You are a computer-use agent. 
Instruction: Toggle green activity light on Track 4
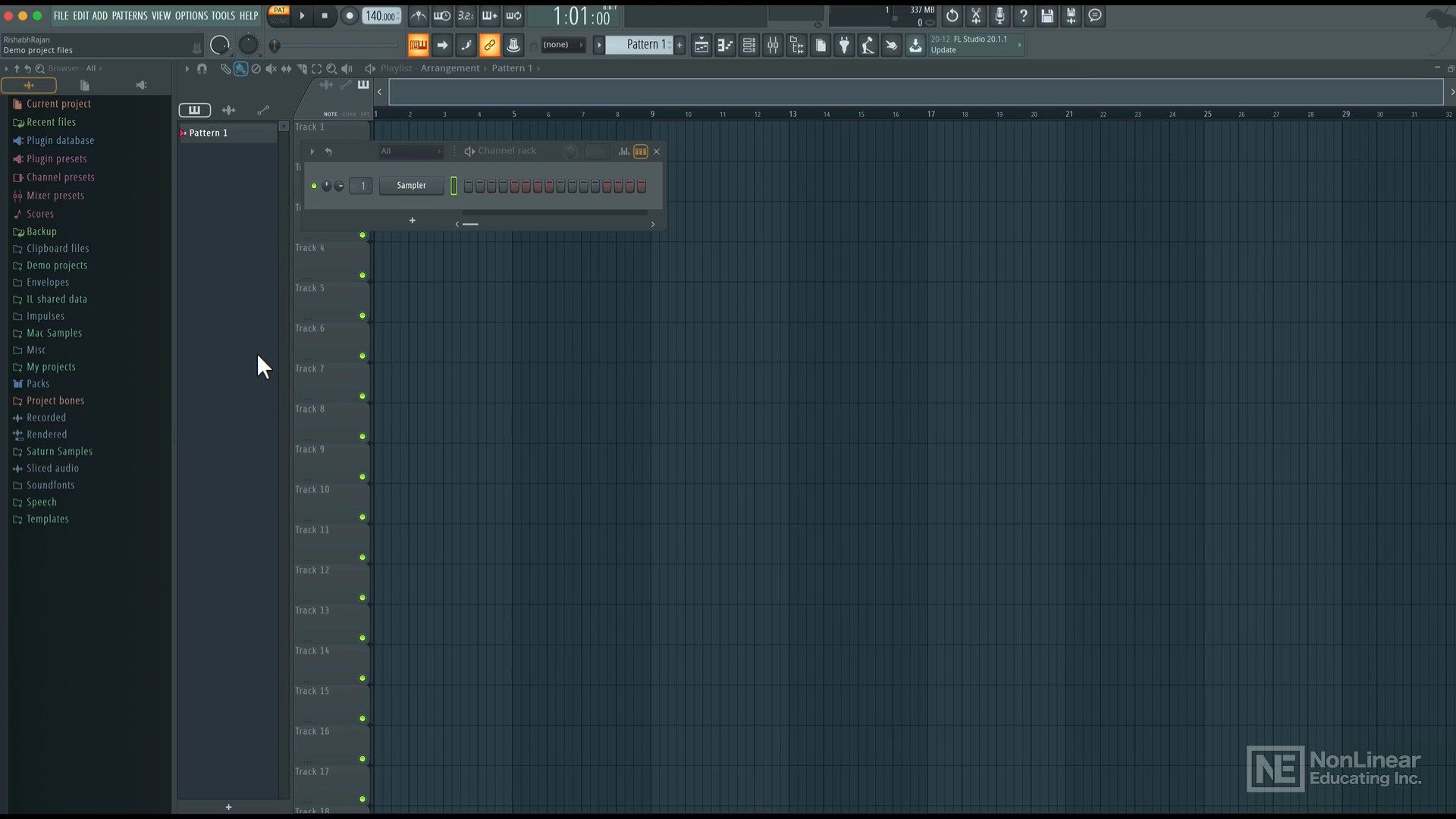(x=362, y=235)
